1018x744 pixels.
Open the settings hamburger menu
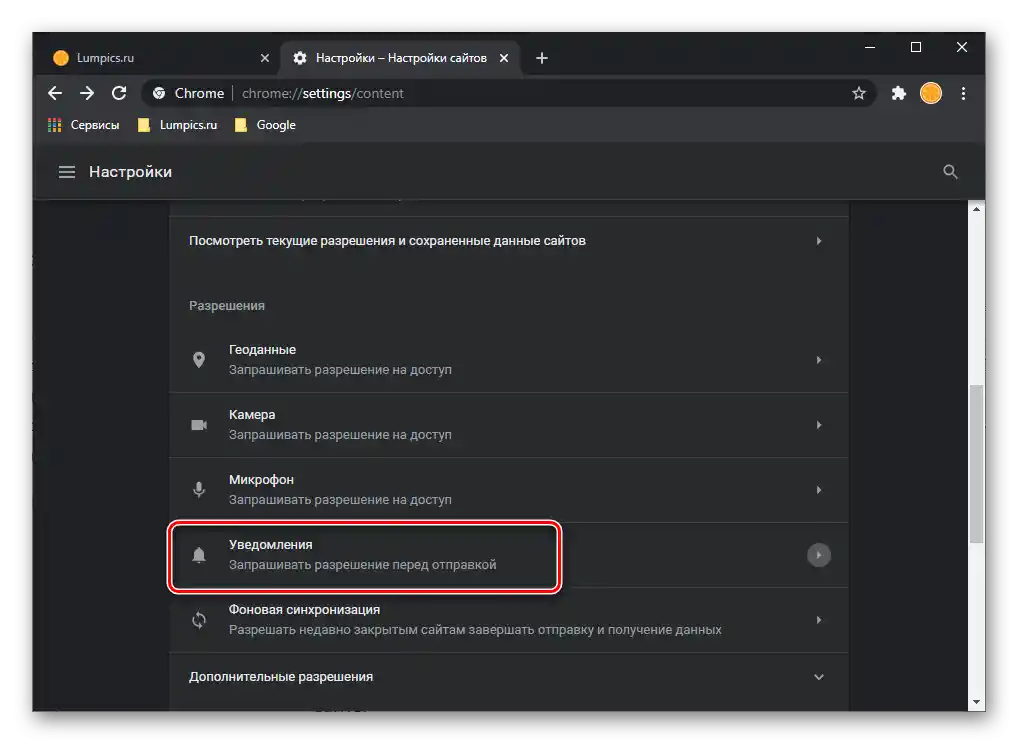coord(66,171)
